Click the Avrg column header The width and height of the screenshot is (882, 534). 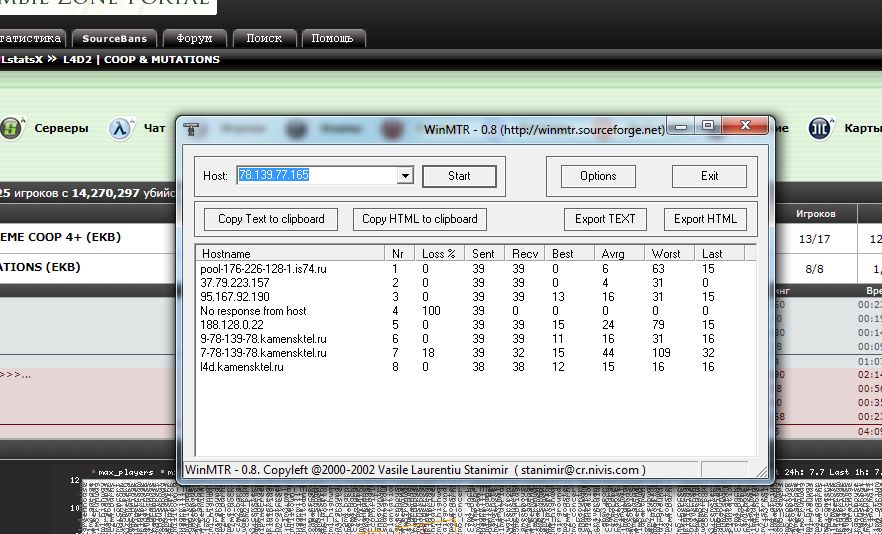[x=619, y=254]
